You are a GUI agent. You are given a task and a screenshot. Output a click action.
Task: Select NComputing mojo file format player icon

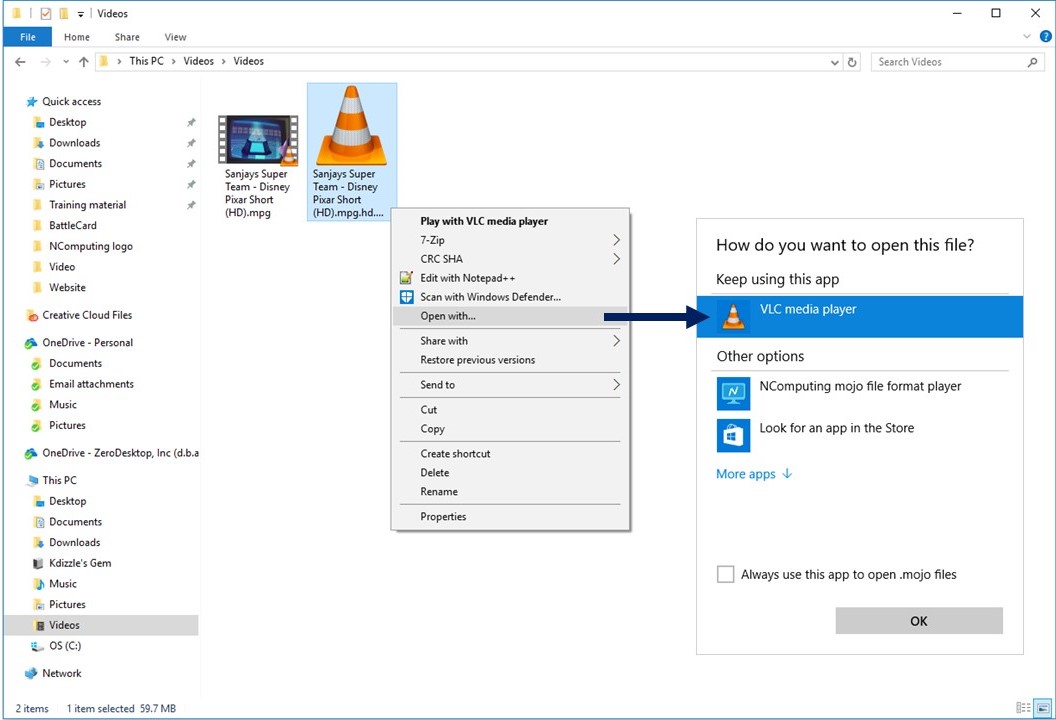[733, 393]
